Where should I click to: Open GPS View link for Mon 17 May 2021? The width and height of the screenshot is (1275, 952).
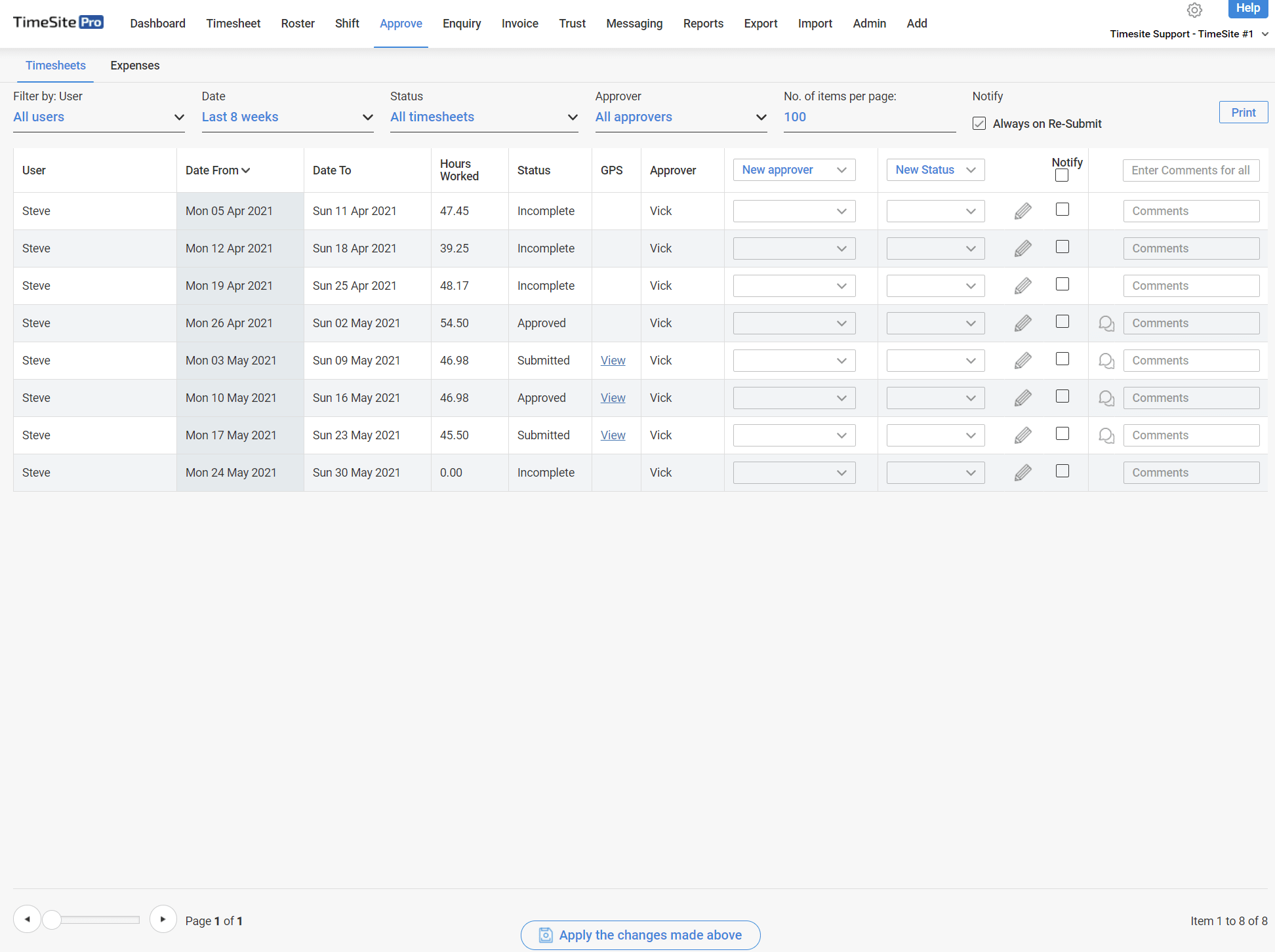[613, 435]
